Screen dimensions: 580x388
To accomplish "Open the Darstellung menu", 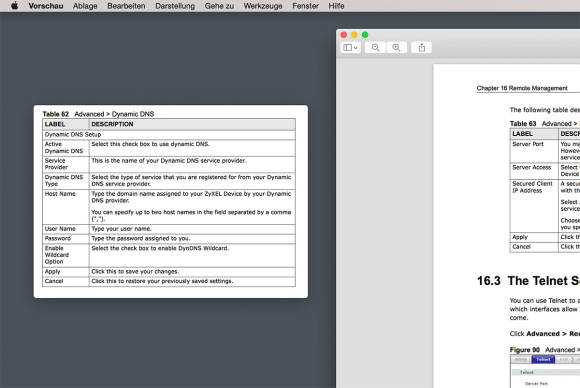I will (x=175, y=6).
